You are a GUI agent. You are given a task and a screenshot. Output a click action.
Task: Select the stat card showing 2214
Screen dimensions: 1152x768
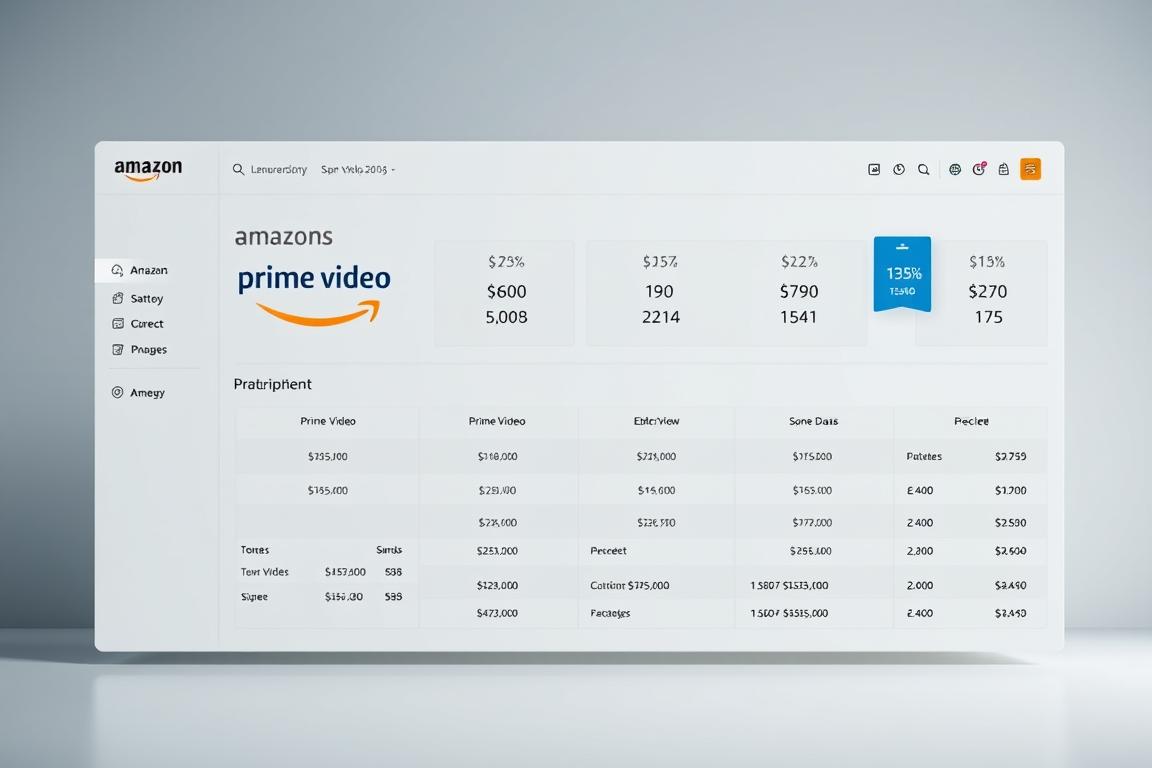pyautogui.click(x=659, y=293)
